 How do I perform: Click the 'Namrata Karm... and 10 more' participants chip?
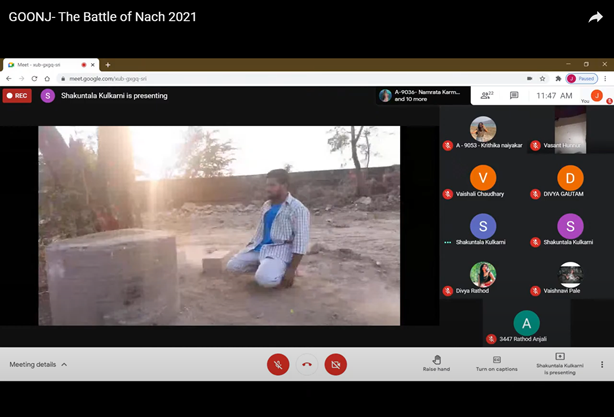pos(424,96)
